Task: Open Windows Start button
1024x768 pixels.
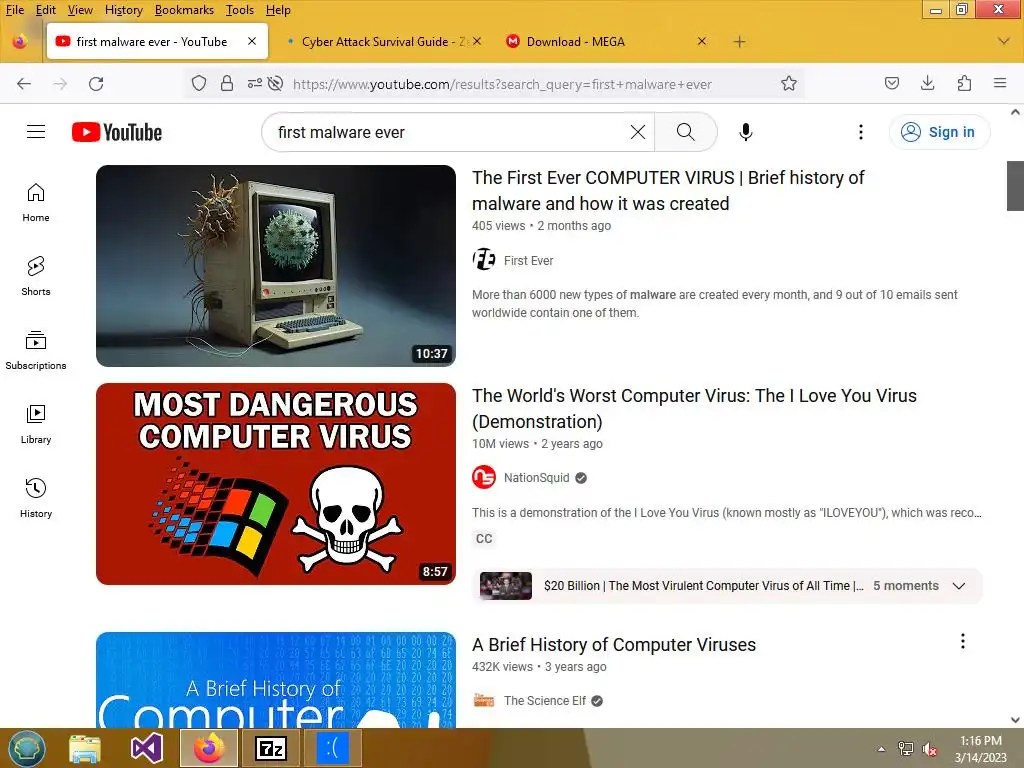Action: pos(27,748)
